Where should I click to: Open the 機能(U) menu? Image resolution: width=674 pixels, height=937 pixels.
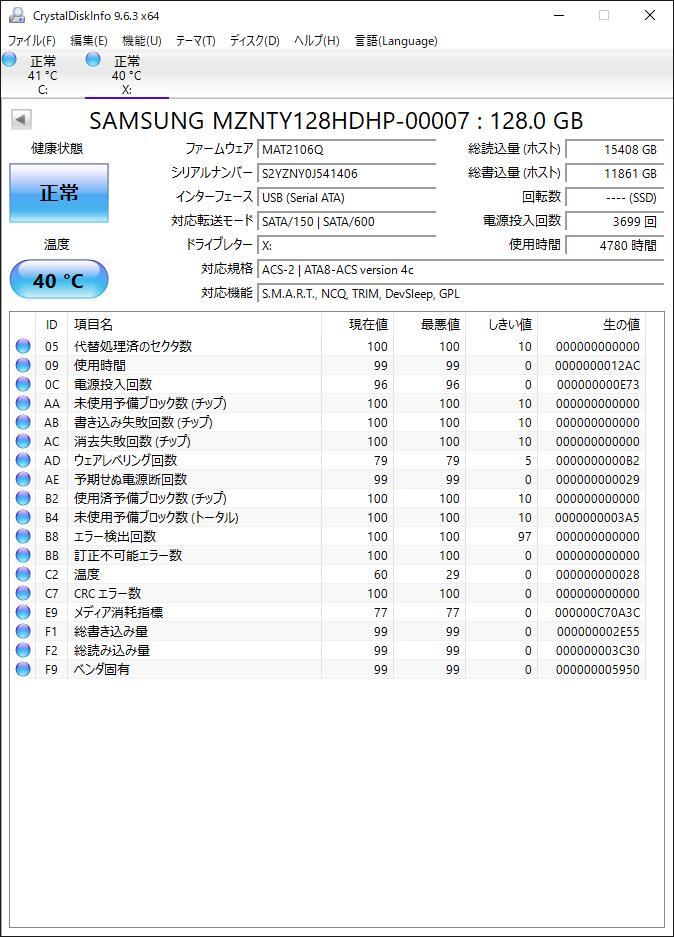click(142, 41)
